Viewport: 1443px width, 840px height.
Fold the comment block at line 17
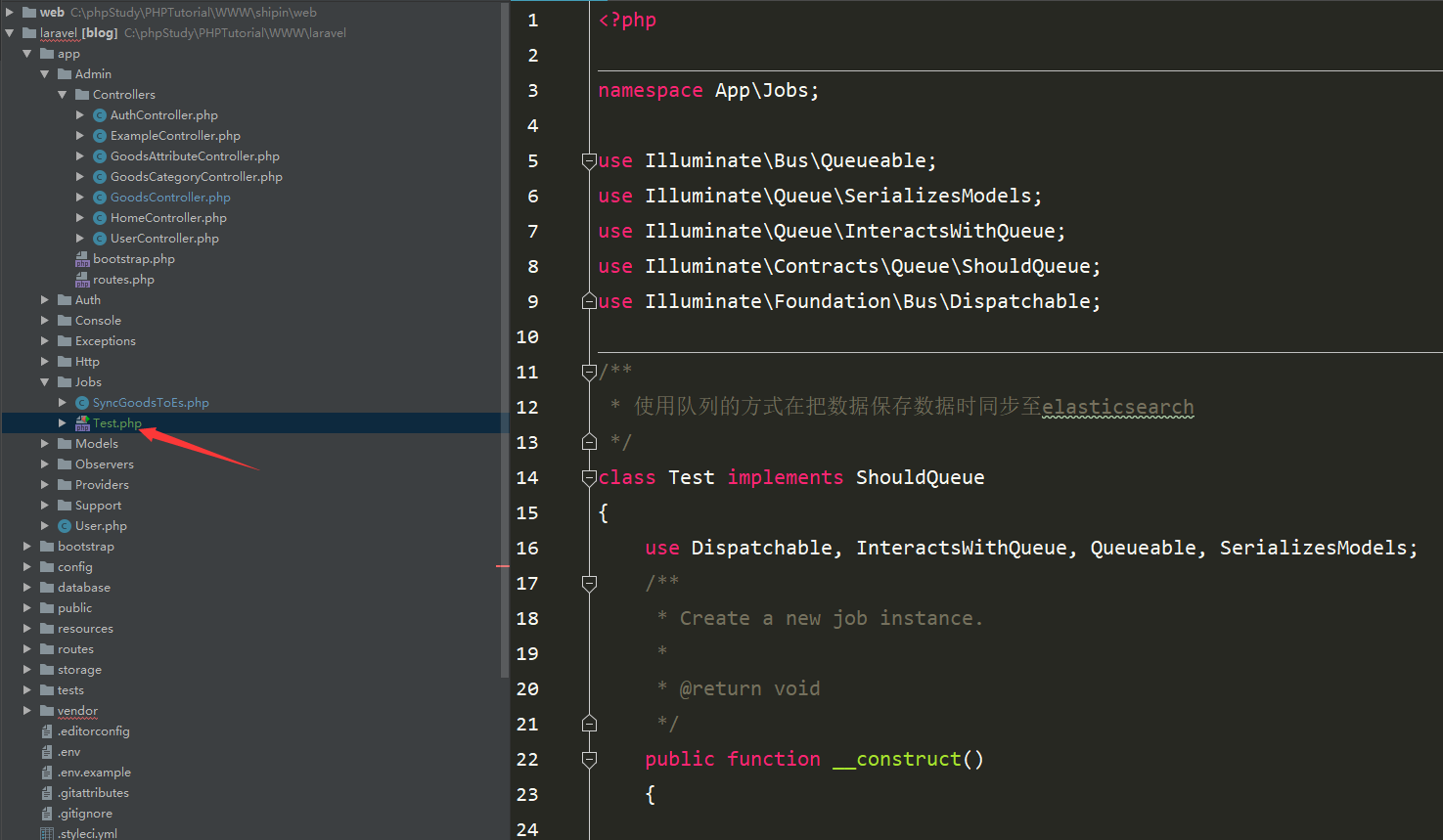pyautogui.click(x=589, y=583)
